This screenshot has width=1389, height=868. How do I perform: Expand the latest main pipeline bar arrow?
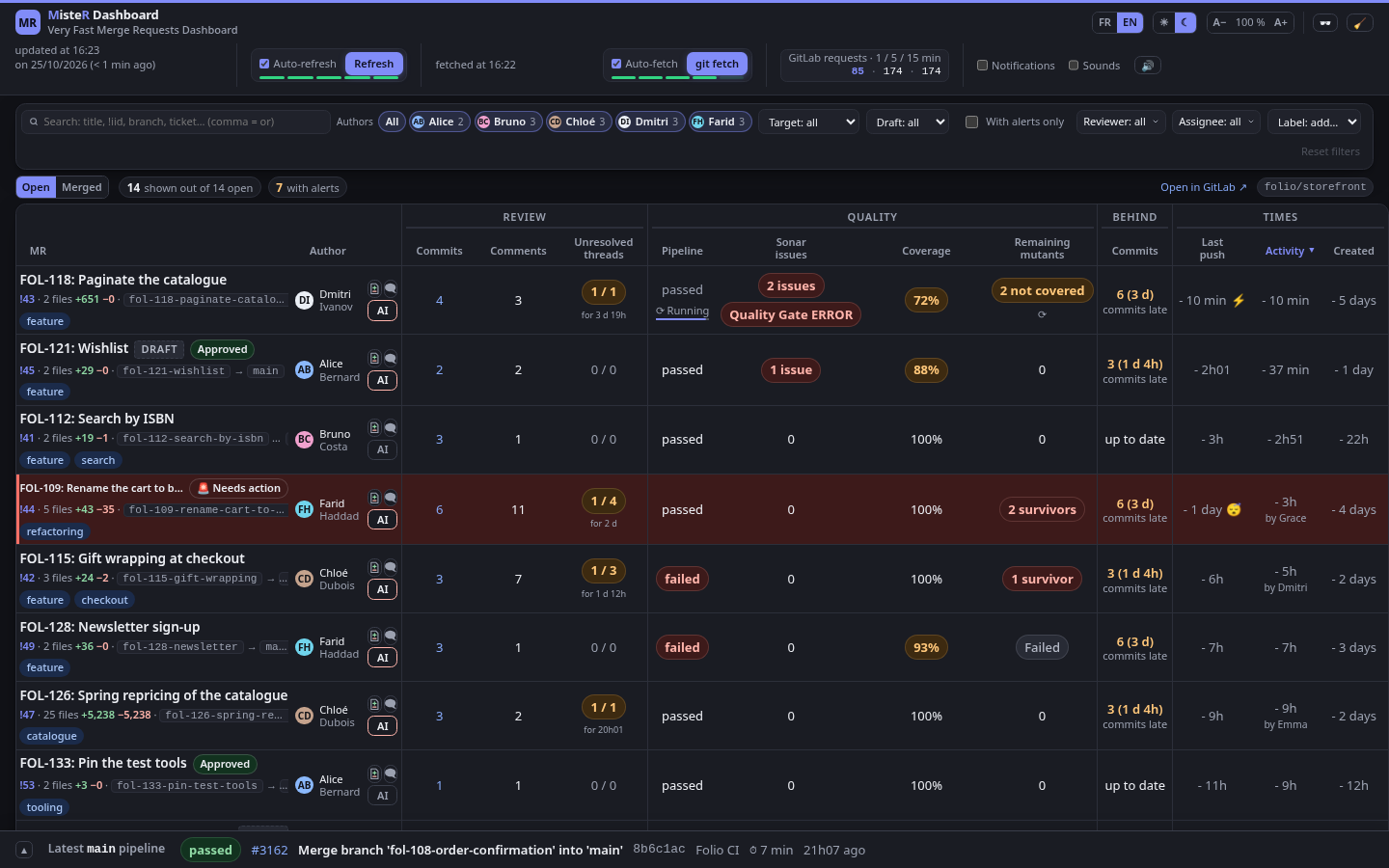(24, 850)
